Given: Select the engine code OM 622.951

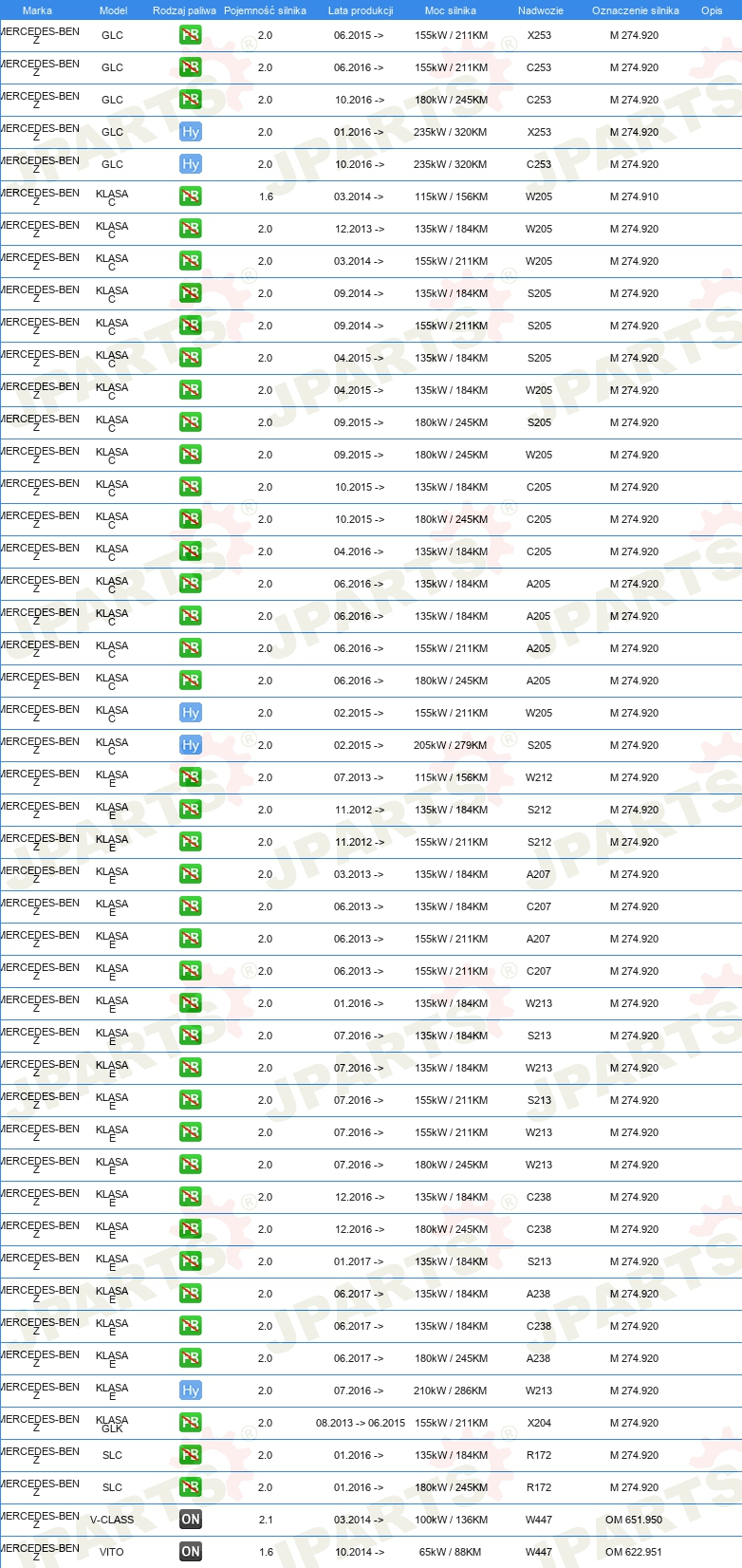Looking at the screenshot, I should 634,1553.
